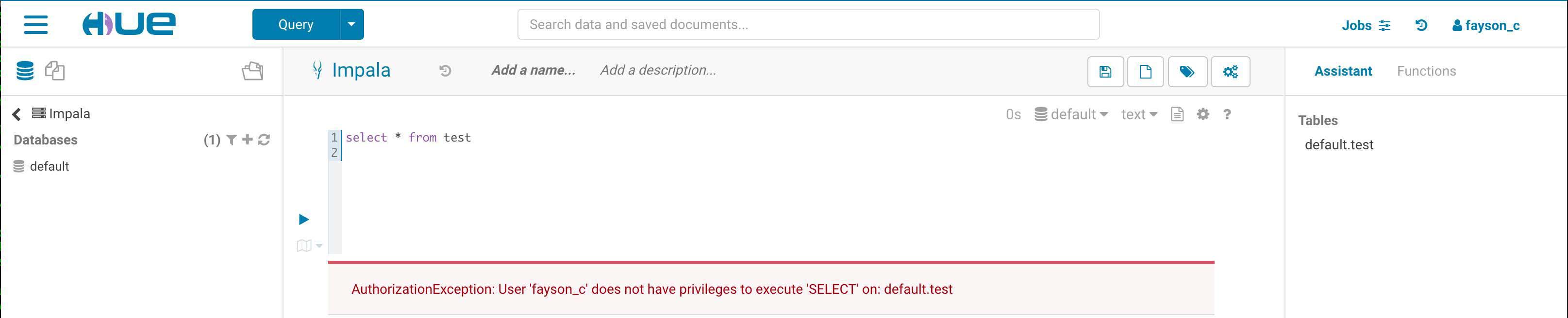Open the fayson_c user menu

click(x=1486, y=26)
